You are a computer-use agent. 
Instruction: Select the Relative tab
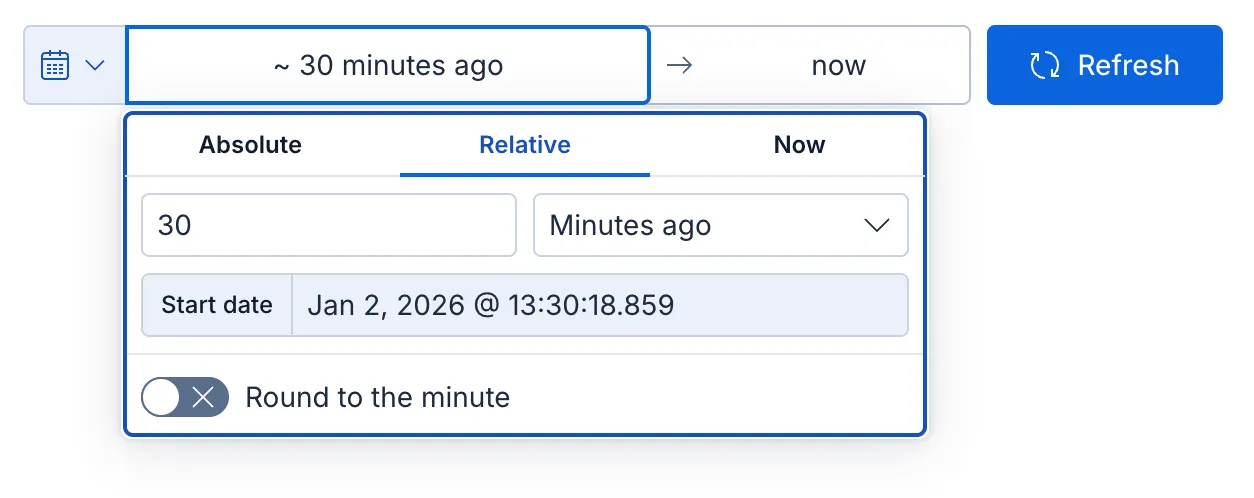525,145
